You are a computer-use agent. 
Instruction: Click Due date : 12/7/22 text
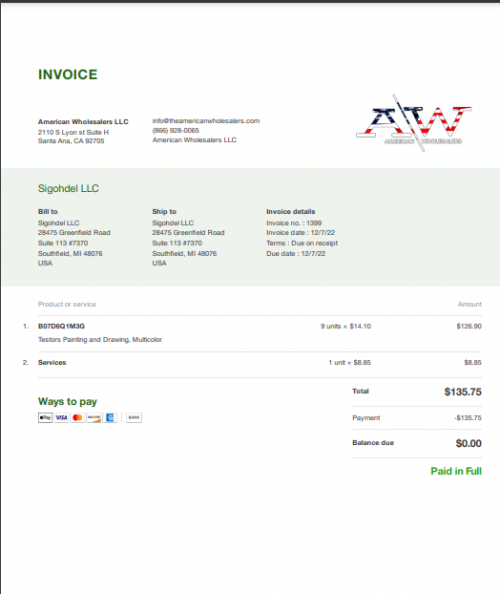click(296, 253)
